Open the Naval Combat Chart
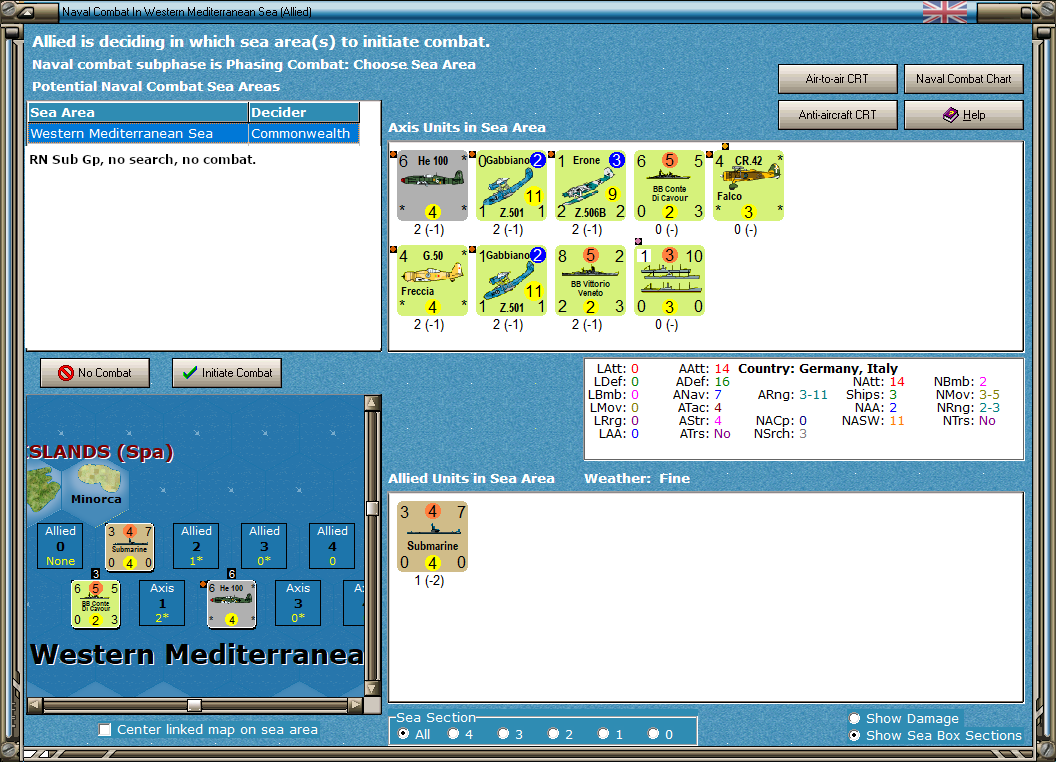The width and height of the screenshot is (1056, 762). [963, 79]
